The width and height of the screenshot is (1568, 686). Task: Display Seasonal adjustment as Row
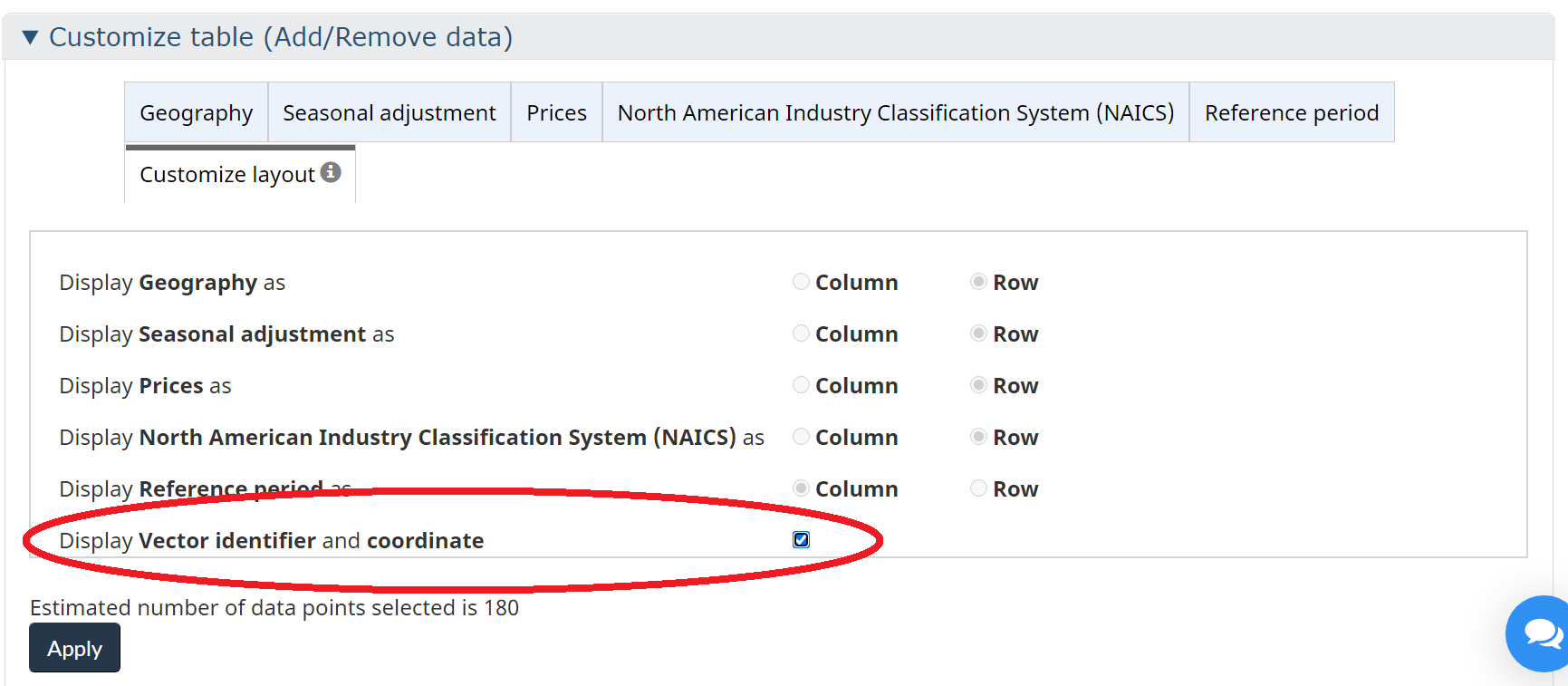pyautogui.click(x=978, y=333)
